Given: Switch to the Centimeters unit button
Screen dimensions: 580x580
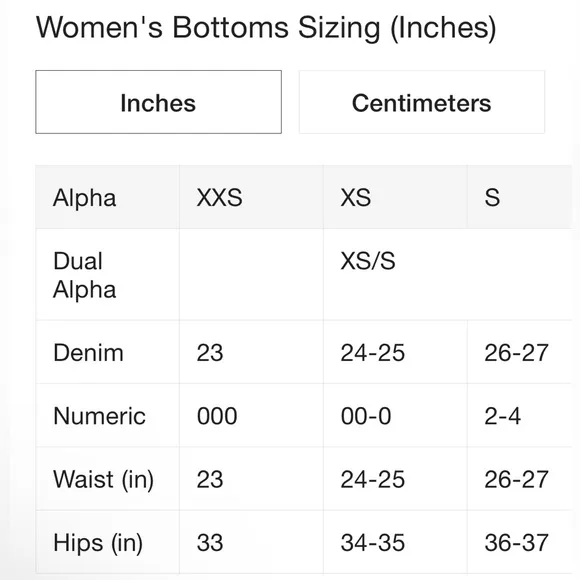Looking at the screenshot, I should (422, 102).
